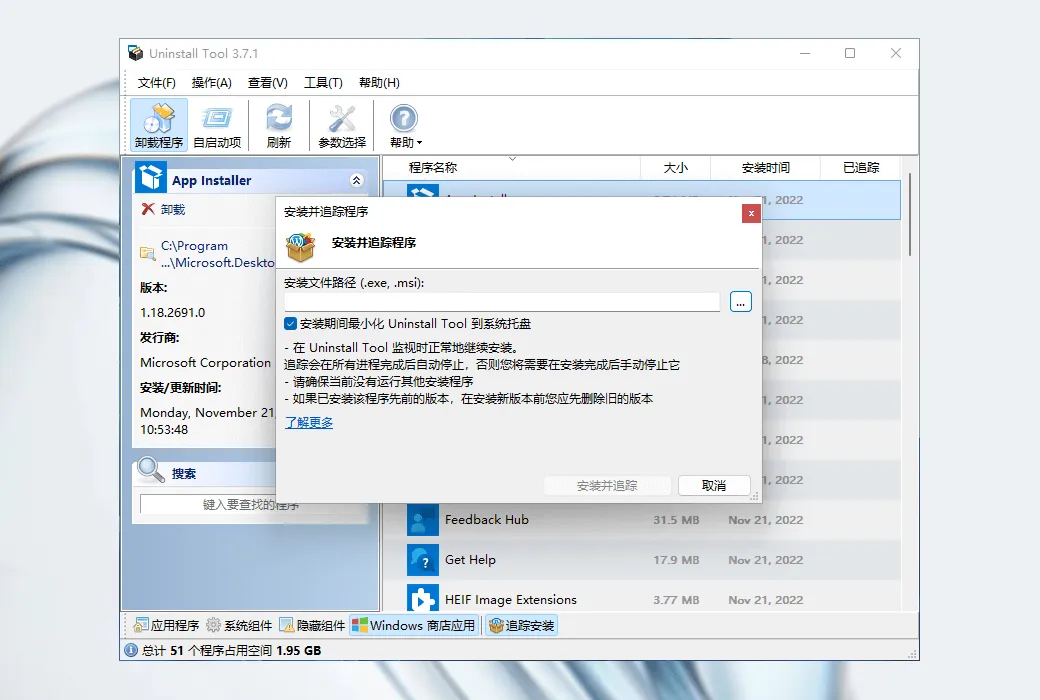Focus the 键入要查找的程序 search field
The height and width of the screenshot is (700, 1040).
(251, 504)
